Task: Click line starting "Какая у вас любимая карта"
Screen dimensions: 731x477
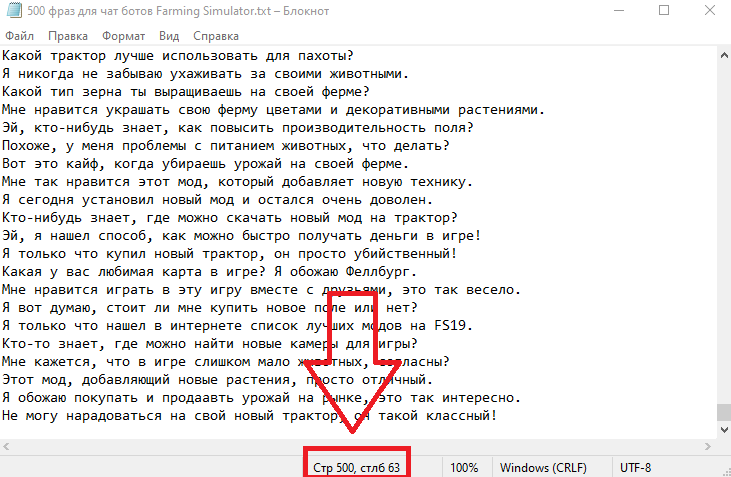Action: pos(209,272)
